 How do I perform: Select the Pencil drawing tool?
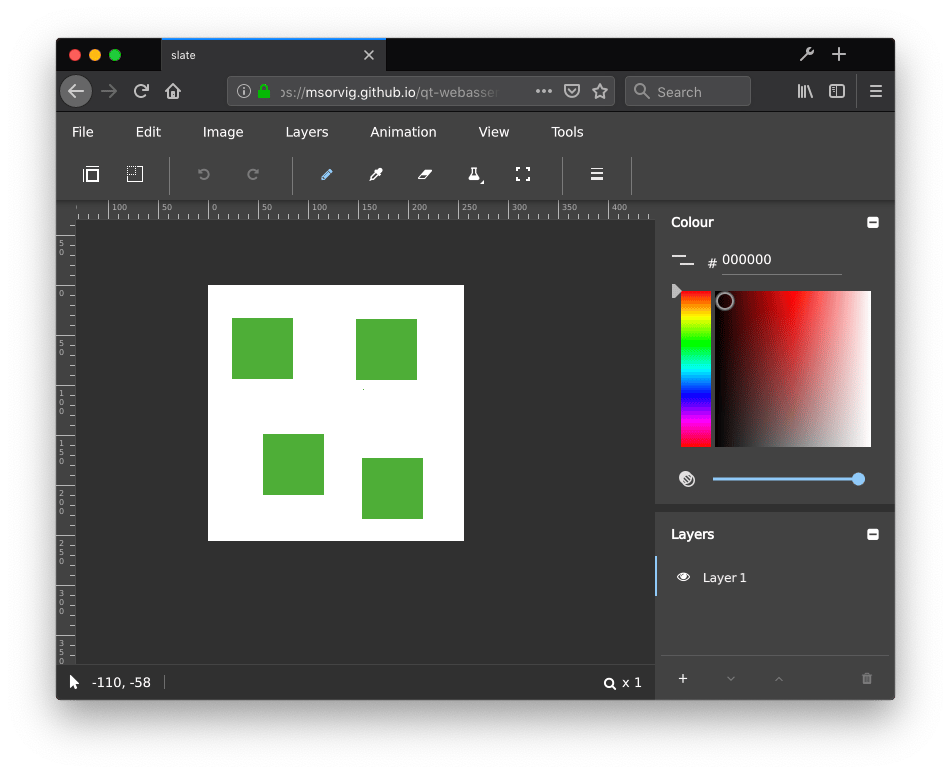point(327,175)
